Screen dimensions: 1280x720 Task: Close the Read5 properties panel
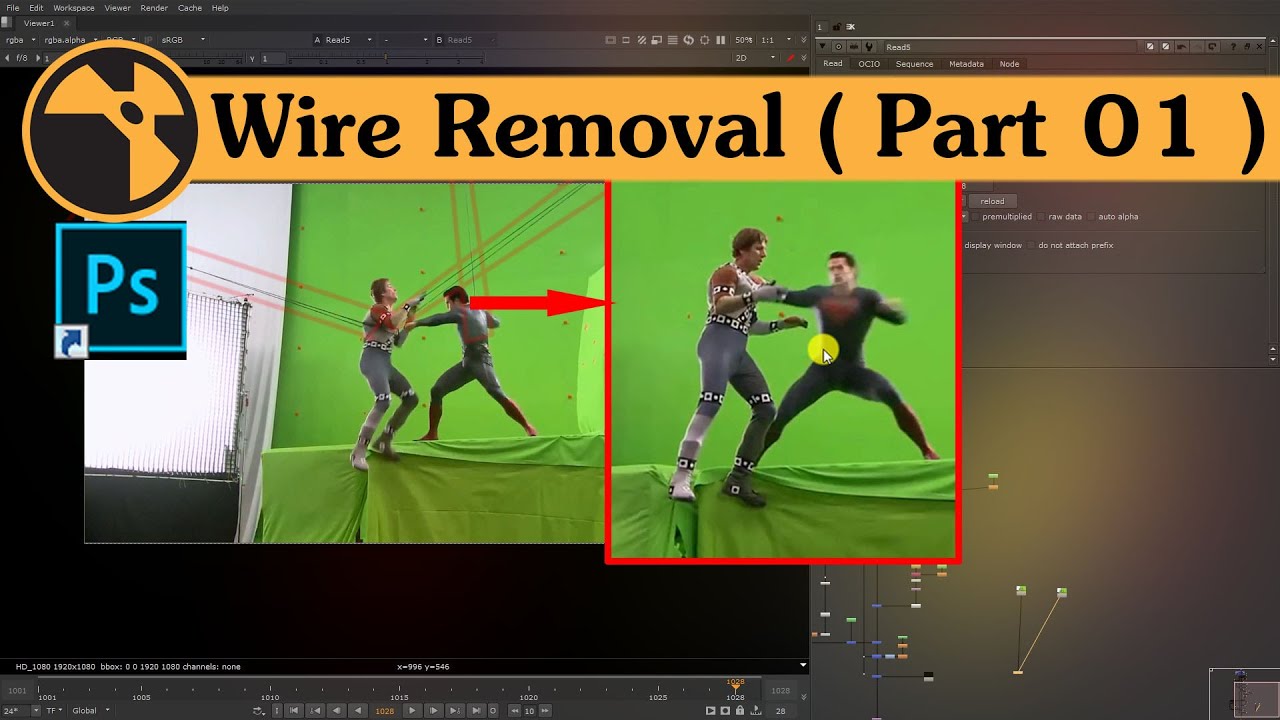point(1259,47)
